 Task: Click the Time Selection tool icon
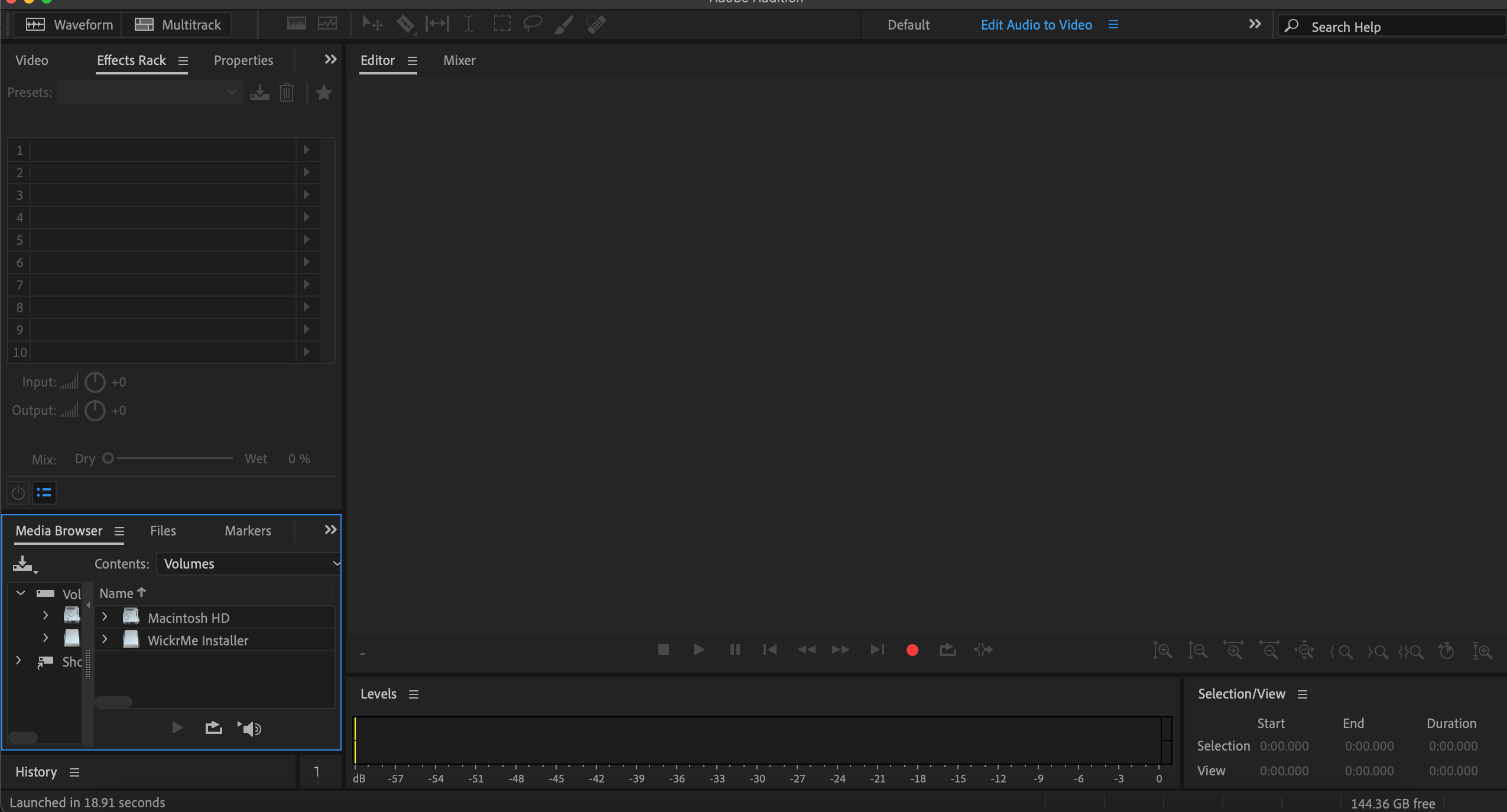466,23
